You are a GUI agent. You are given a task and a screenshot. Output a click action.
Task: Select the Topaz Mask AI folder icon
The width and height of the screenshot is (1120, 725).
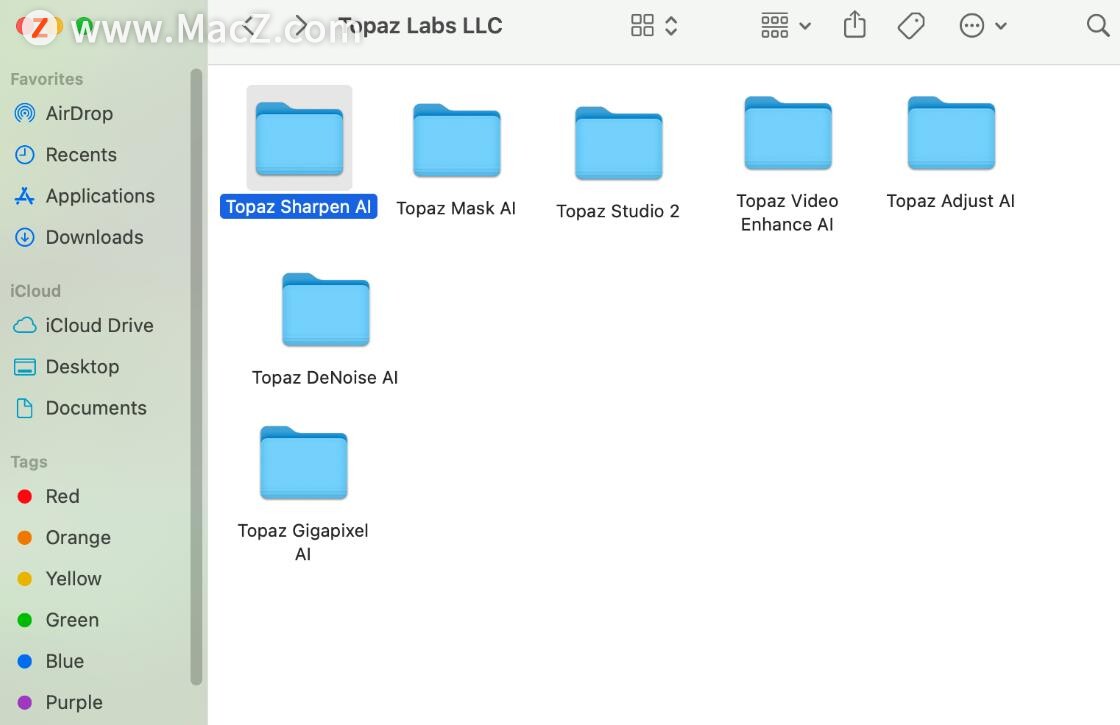point(456,140)
